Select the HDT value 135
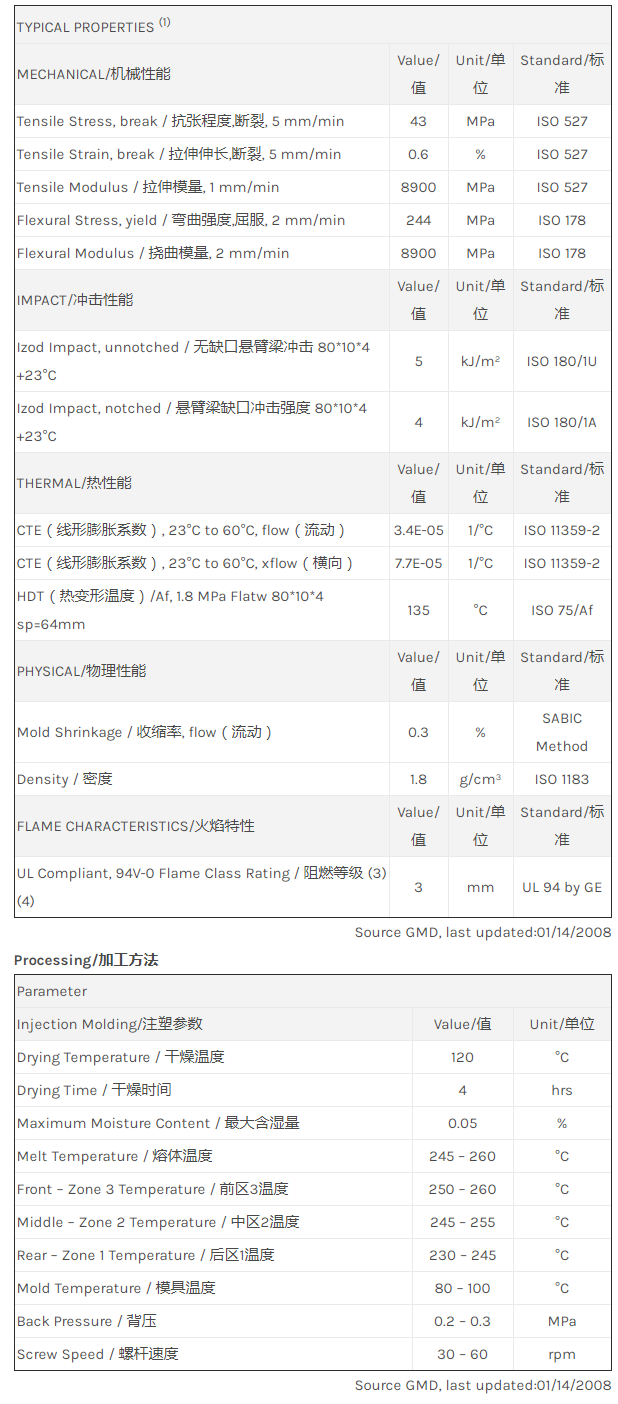This screenshot has height=1404, width=618. [x=418, y=610]
